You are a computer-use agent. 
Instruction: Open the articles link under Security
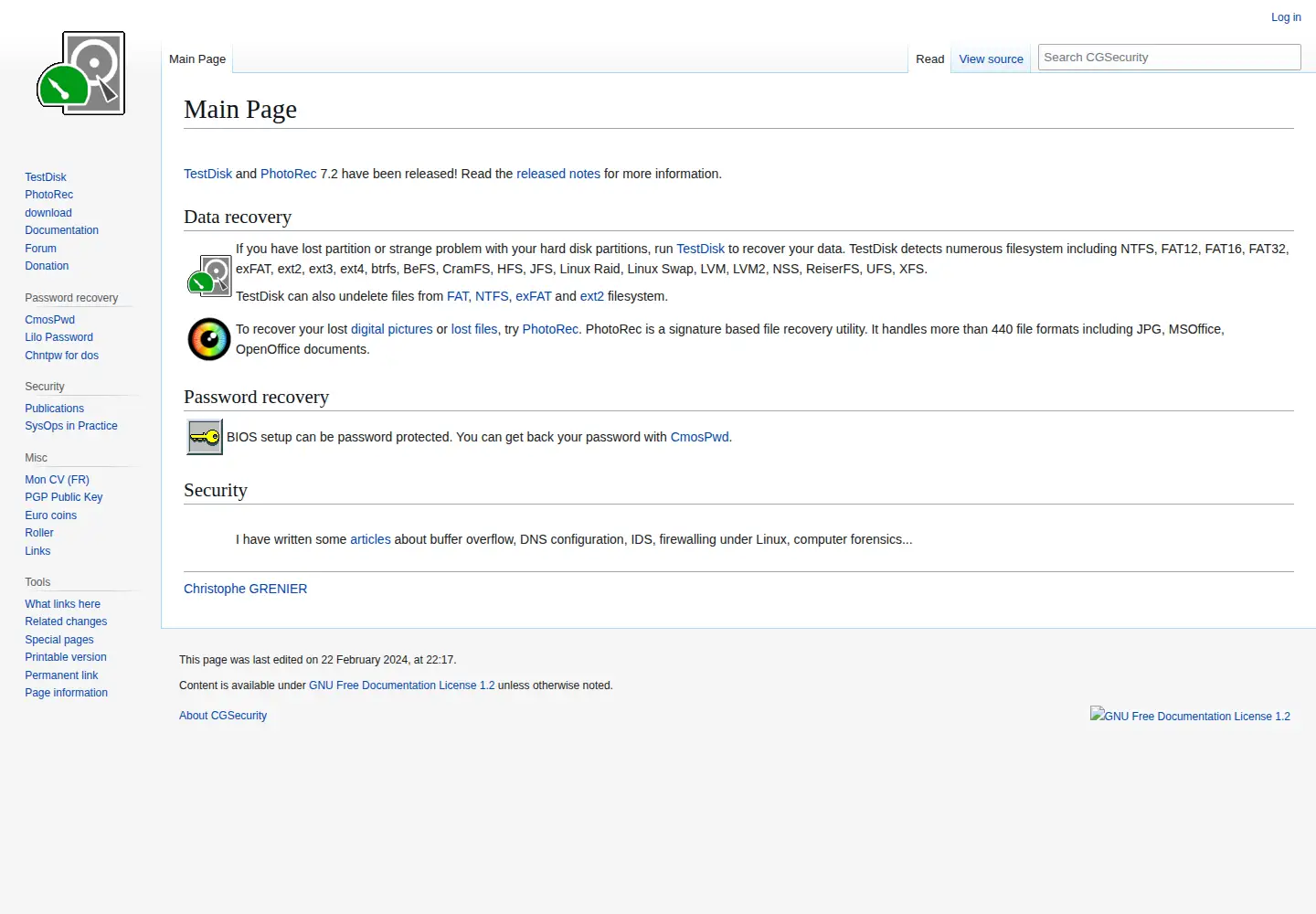coord(370,539)
